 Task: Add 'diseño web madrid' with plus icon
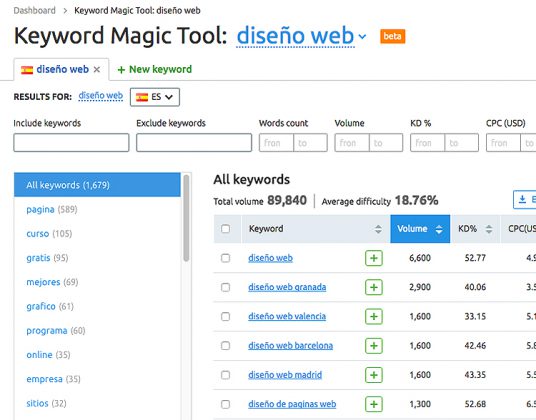pyautogui.click(x=374, y=375)
